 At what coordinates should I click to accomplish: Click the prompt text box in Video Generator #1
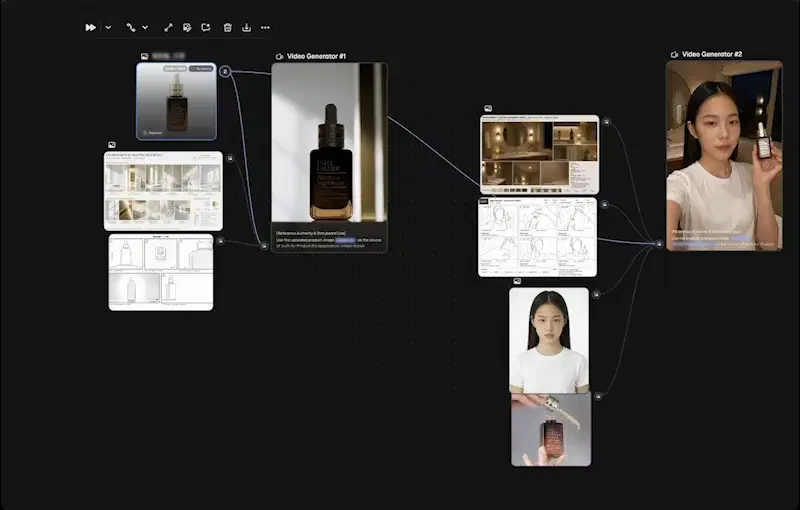pyautogui.click(x=329, y=239)
